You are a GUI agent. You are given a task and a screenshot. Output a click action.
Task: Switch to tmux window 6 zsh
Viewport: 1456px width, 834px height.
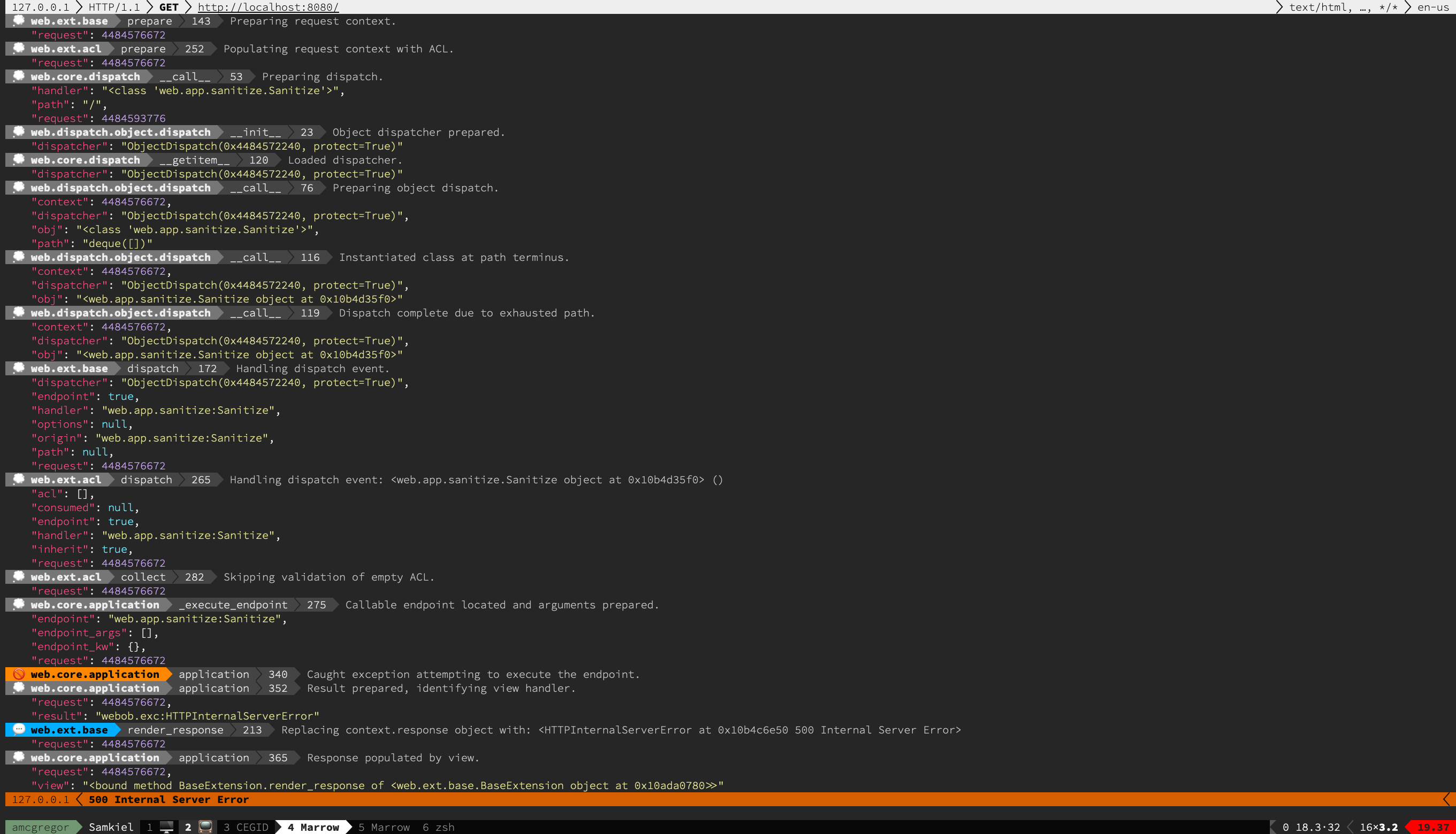click(438, 827)
